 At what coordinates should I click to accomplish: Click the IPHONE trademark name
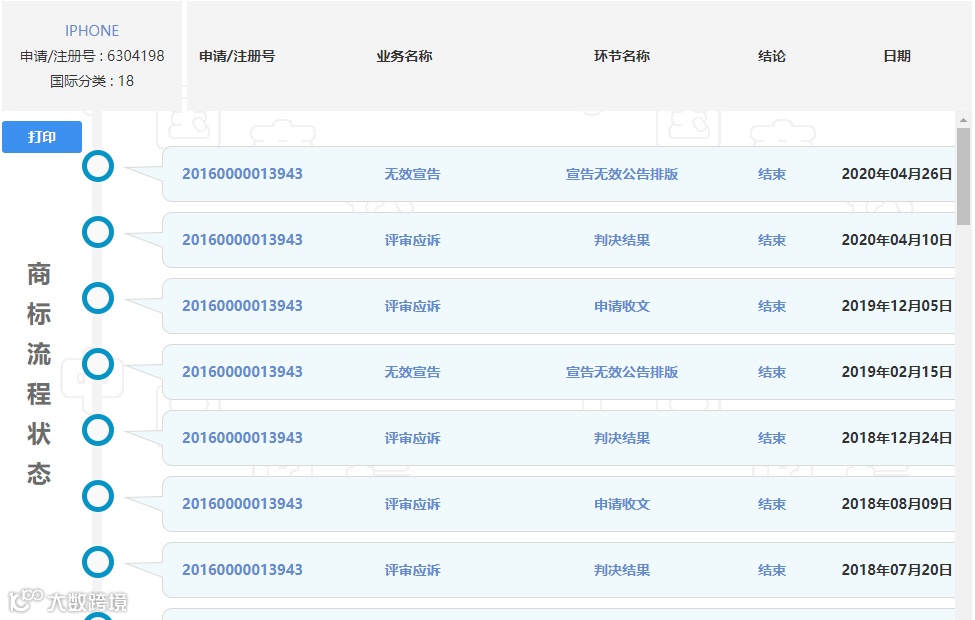(x=92, y=30)
